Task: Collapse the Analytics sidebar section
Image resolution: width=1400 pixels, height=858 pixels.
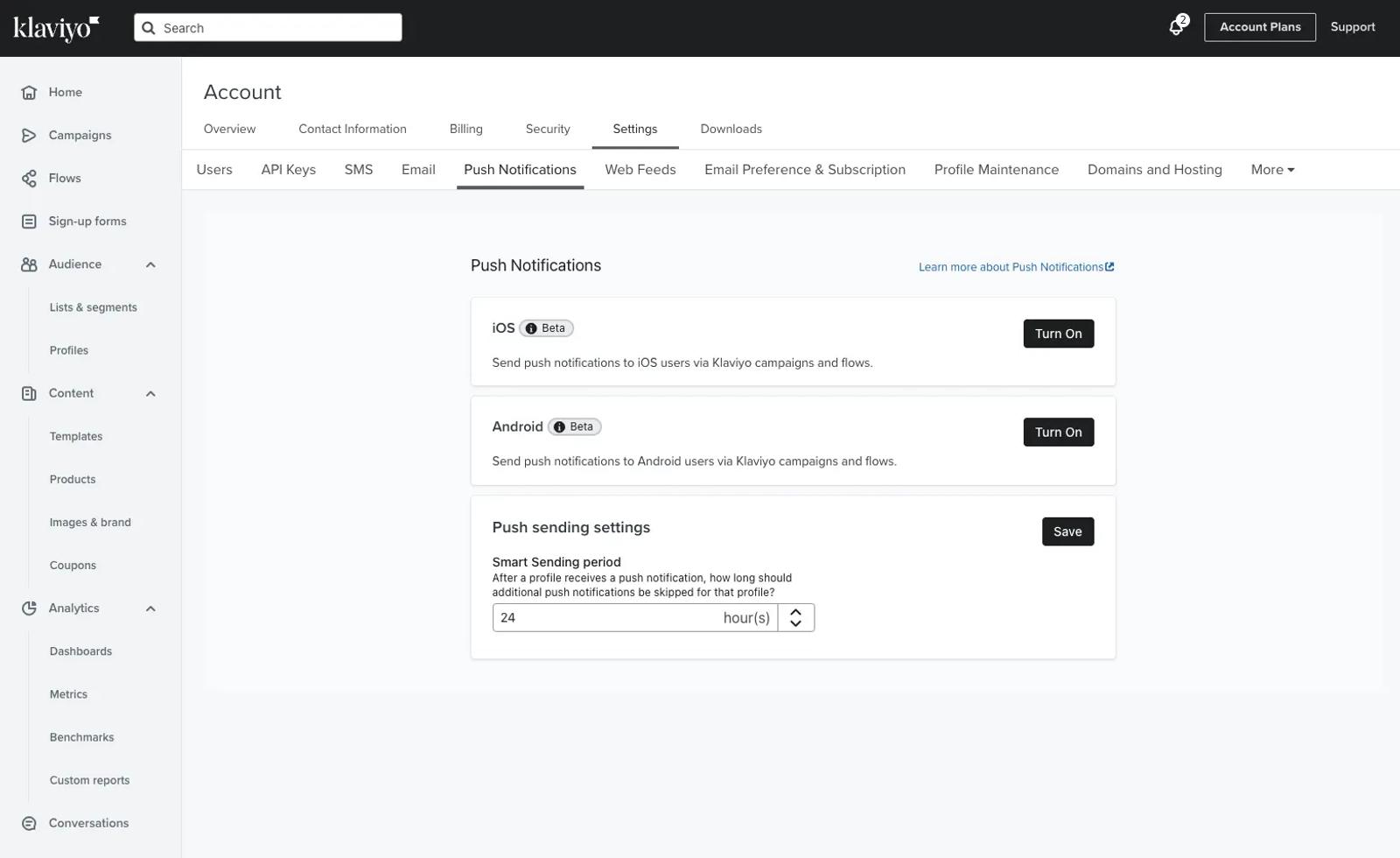Action: (150, 608)
